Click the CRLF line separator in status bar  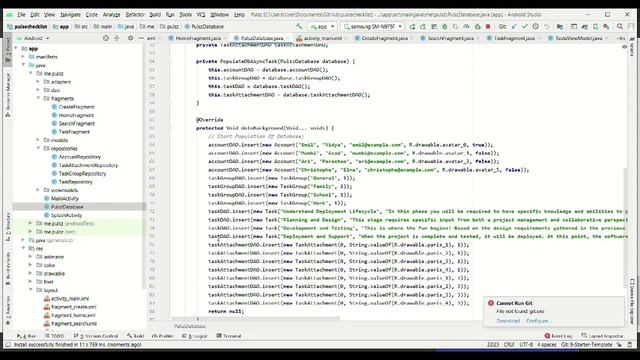tap(509, 345)
